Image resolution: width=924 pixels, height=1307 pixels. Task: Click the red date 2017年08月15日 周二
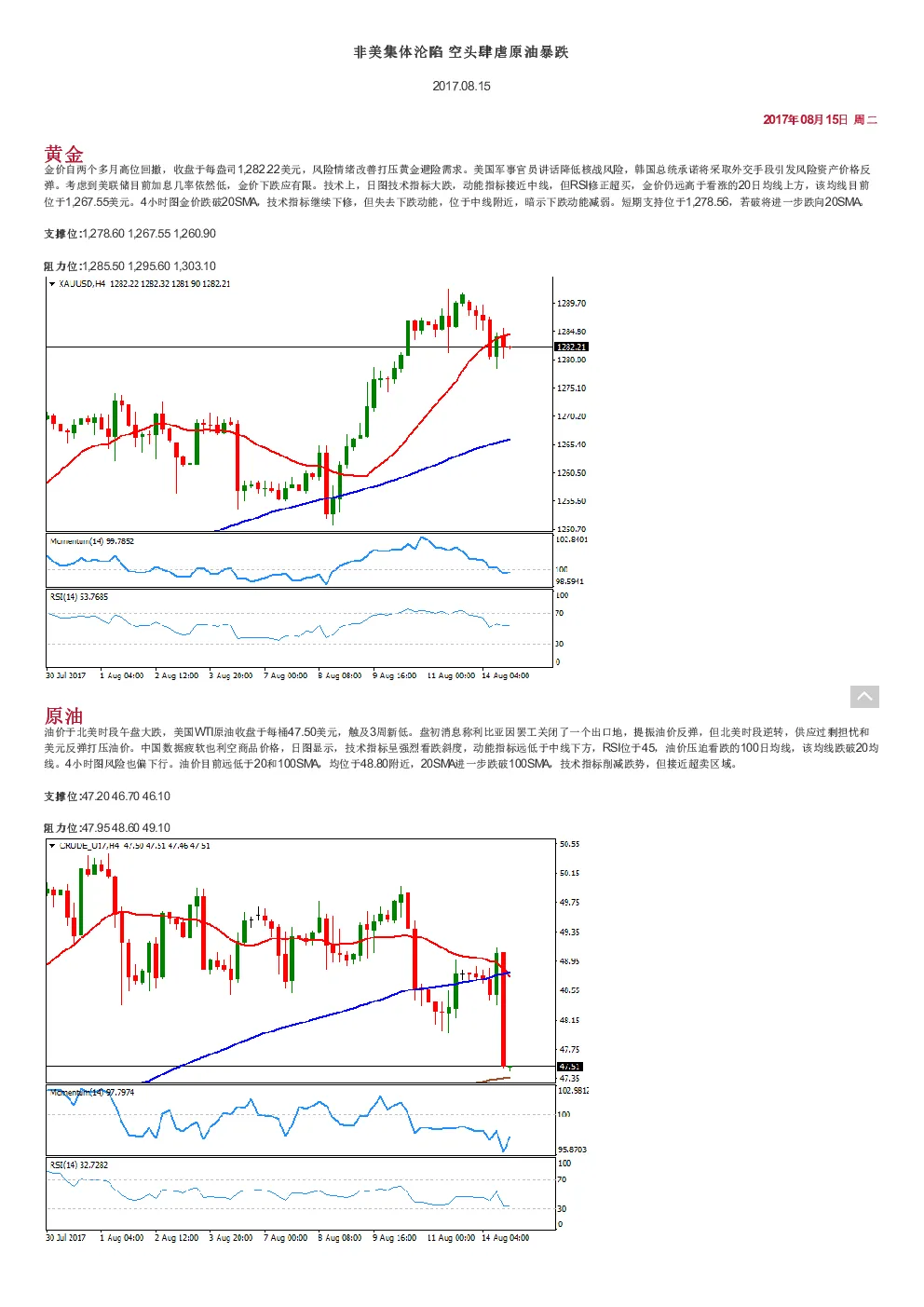coord(820,119)
